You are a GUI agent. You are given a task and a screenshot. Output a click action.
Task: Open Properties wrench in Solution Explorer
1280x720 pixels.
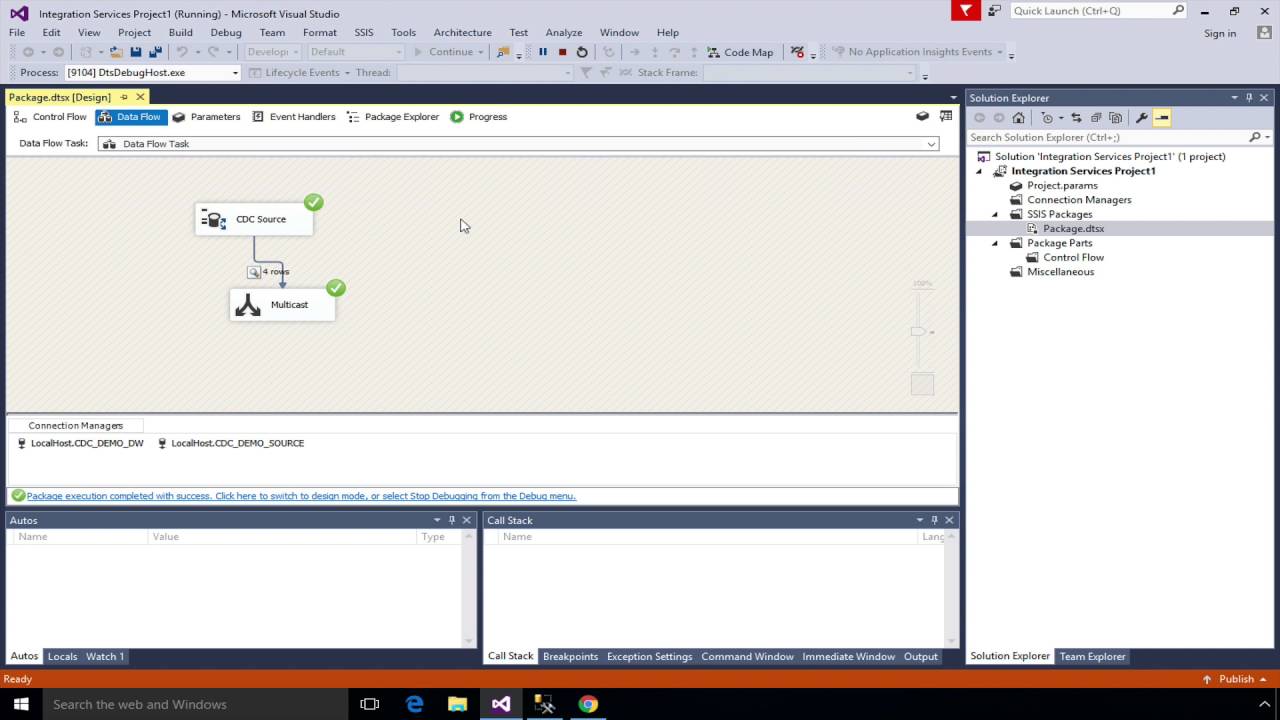pyautogui.click(x=1141, y=118)
